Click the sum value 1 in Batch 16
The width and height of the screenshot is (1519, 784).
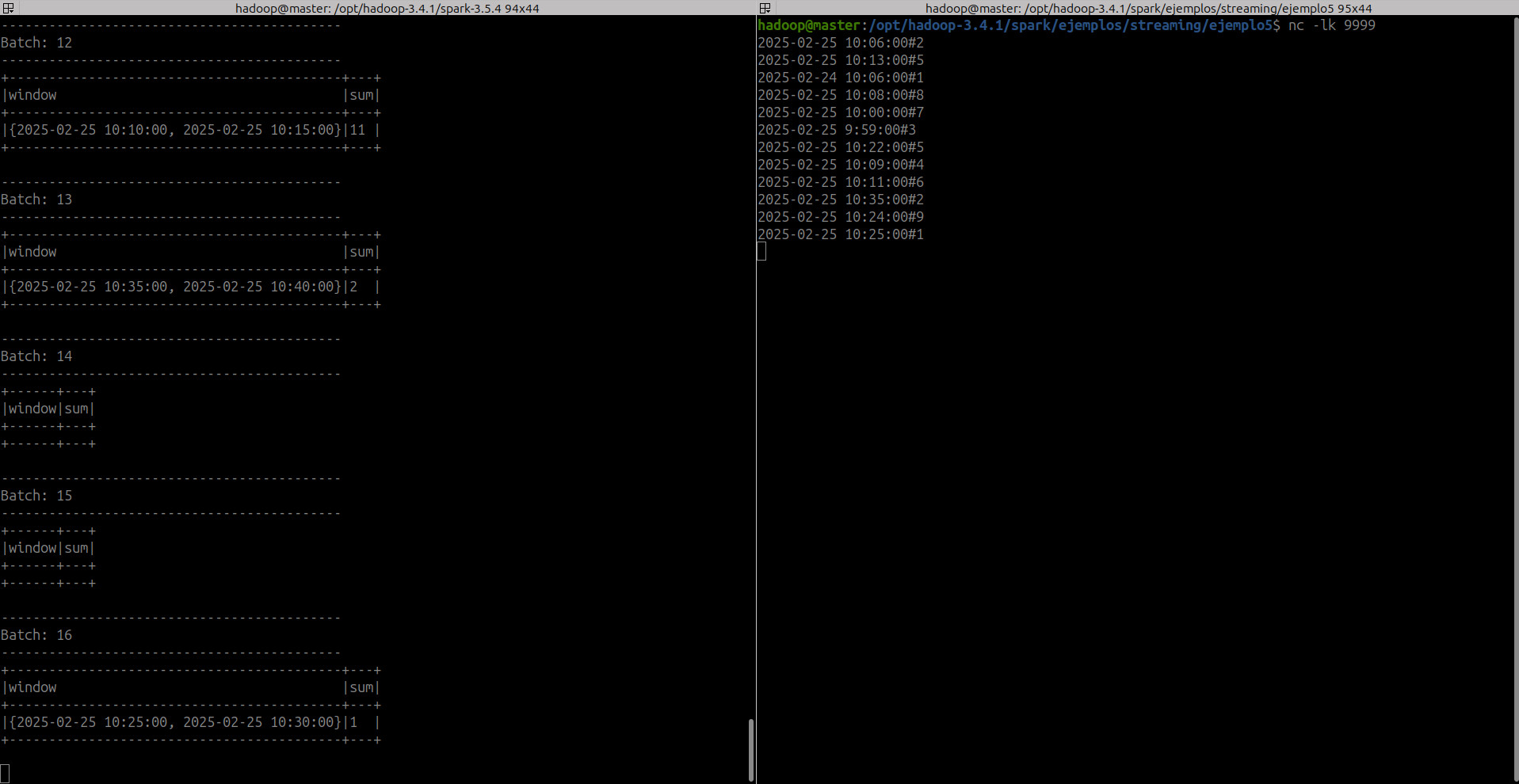coord(353,722)
